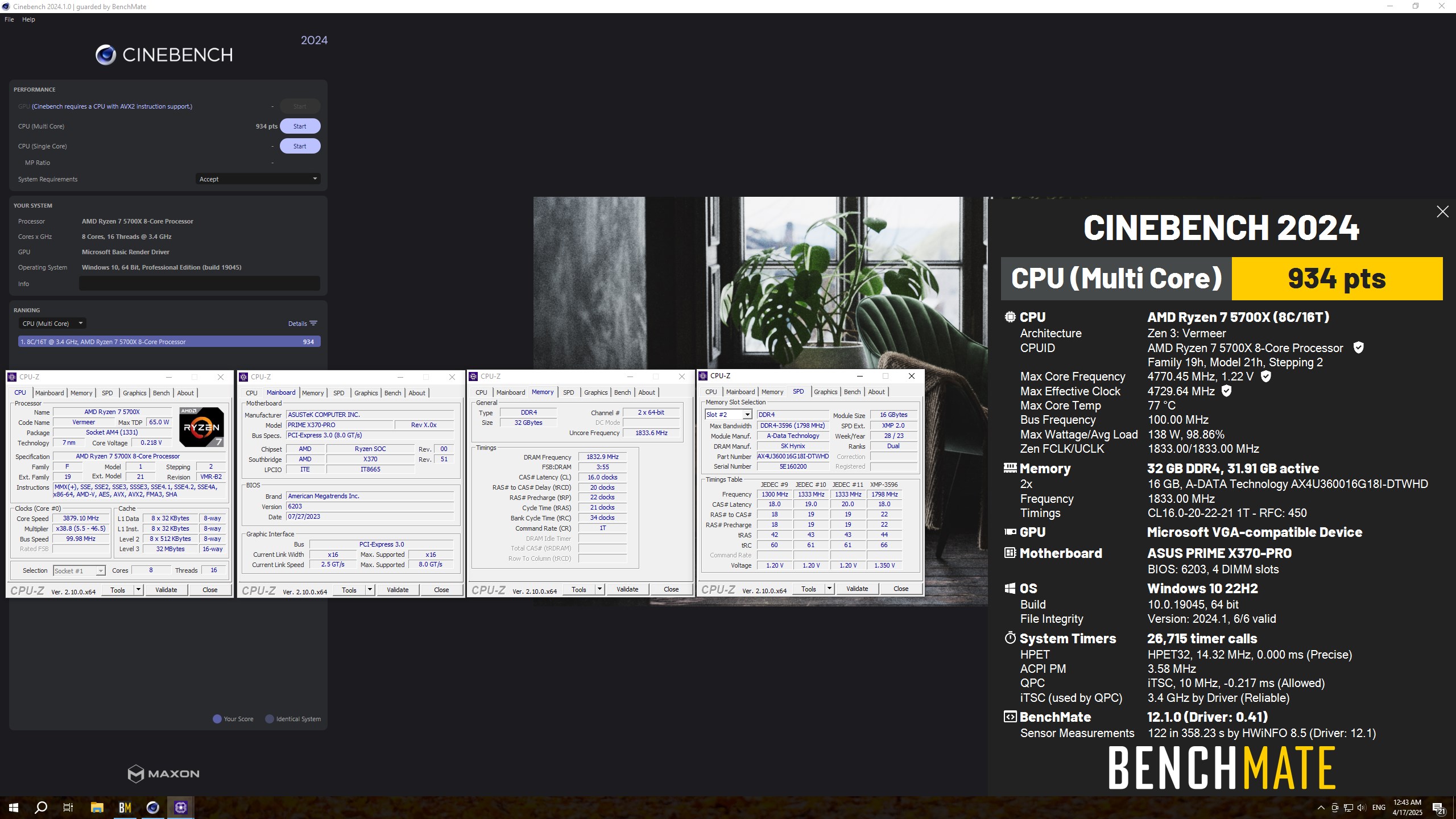Click the BenchMate OS Windows icon
1456x819 pixels.
1010,588
